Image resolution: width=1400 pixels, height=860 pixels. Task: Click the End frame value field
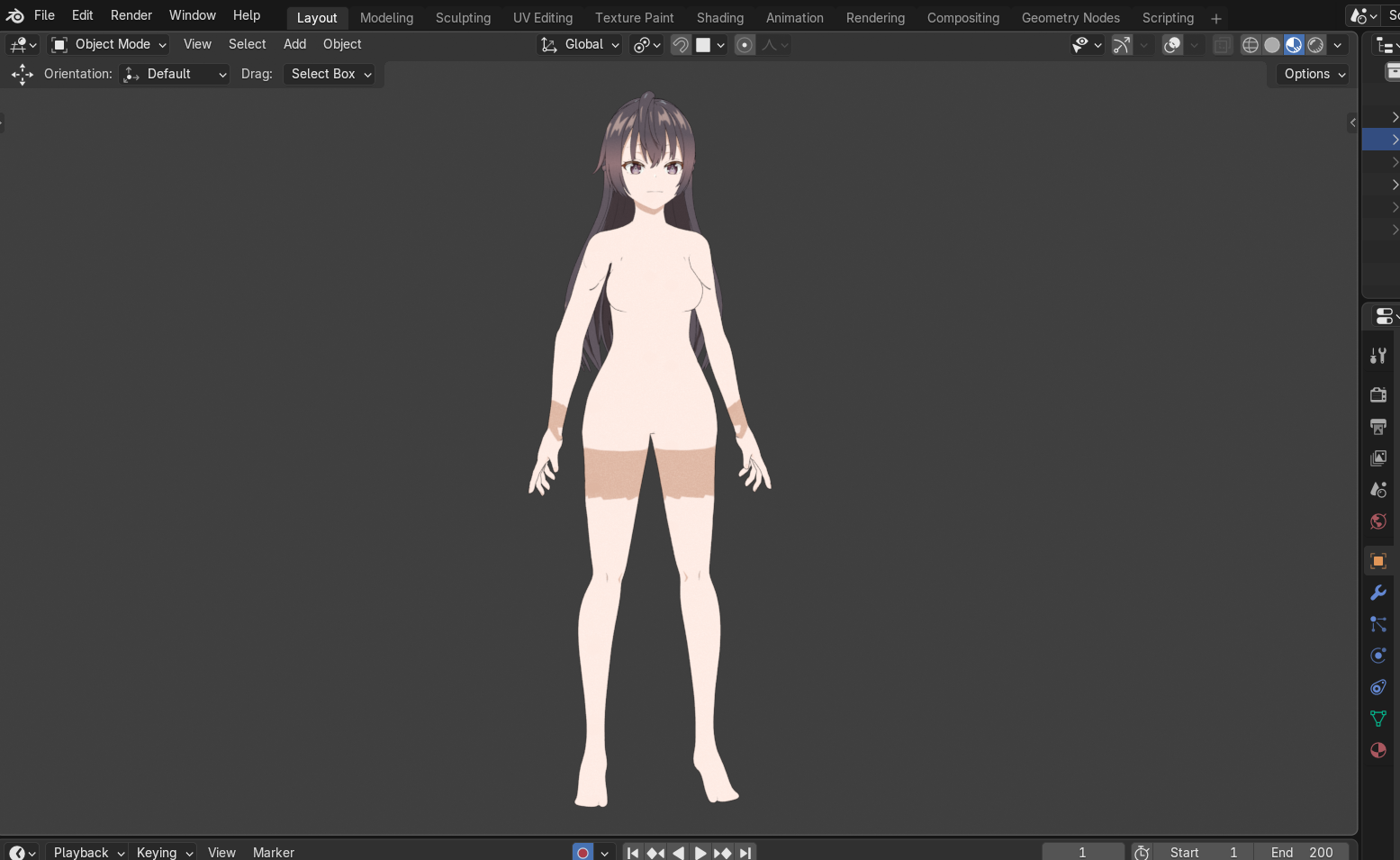click(x=1302, y=852)
